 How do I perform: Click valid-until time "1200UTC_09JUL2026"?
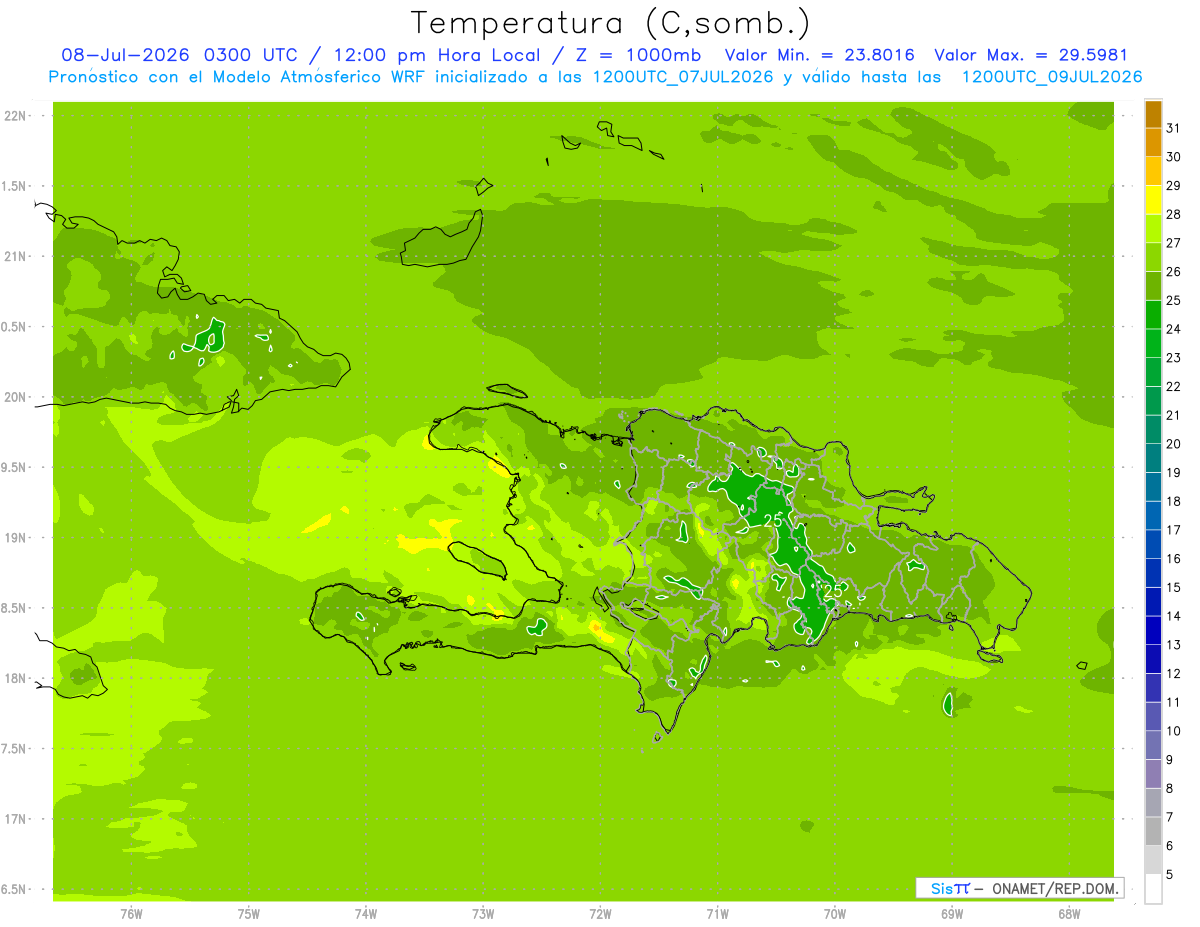click(x=1051, y=77)
